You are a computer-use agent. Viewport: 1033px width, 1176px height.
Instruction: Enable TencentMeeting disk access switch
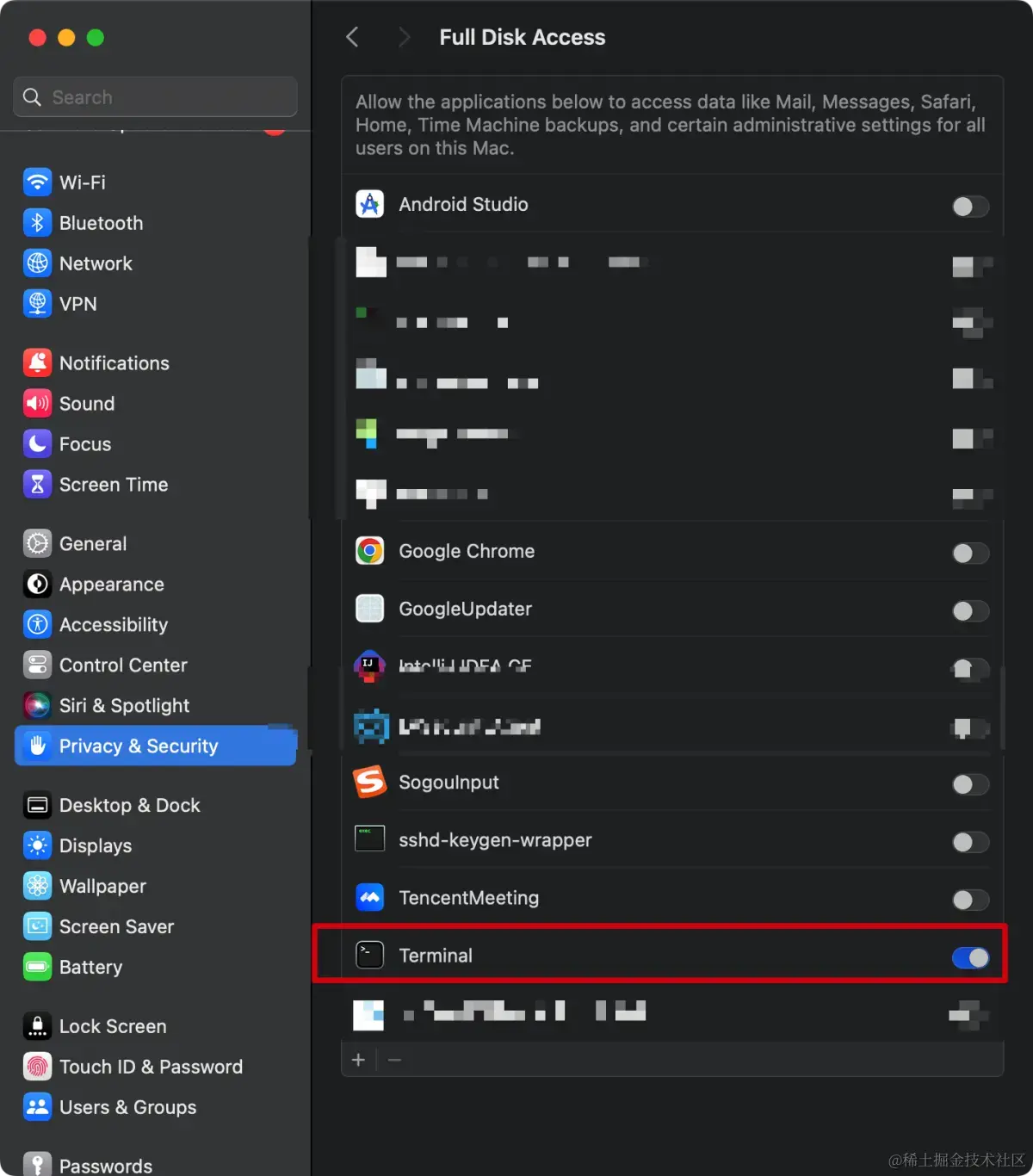[970, 901]
